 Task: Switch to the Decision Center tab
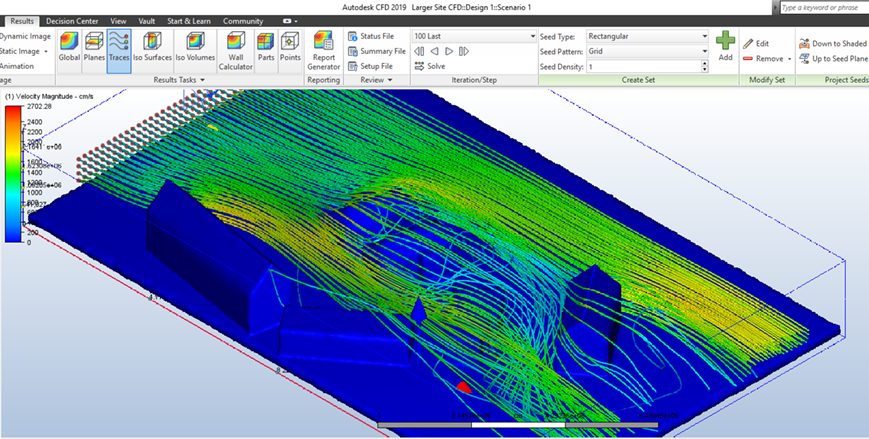[x=74, y=20]
